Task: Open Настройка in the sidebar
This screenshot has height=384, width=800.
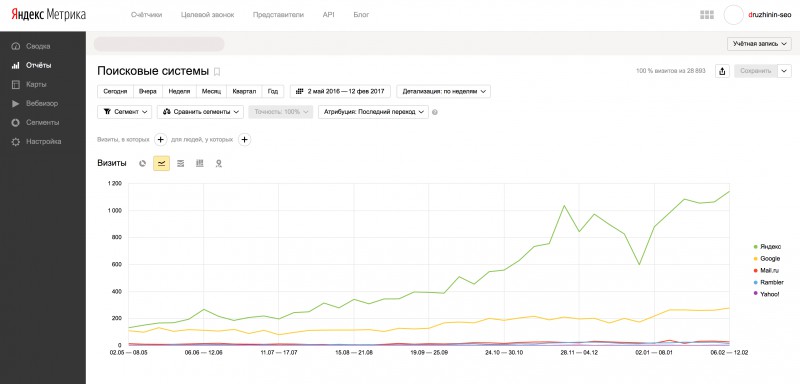Action: (x=43, y=142)
